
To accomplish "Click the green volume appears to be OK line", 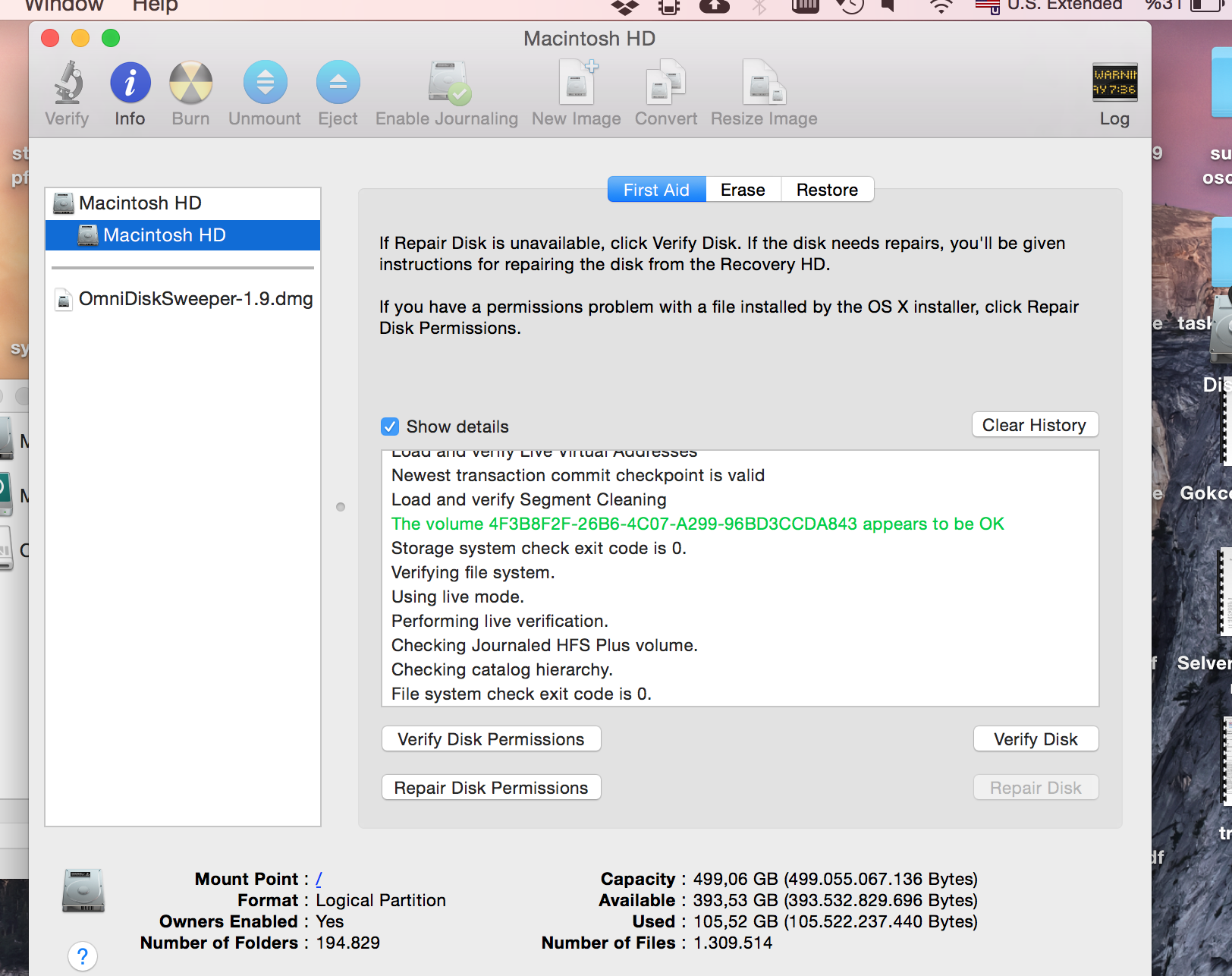I will [697, 524].
